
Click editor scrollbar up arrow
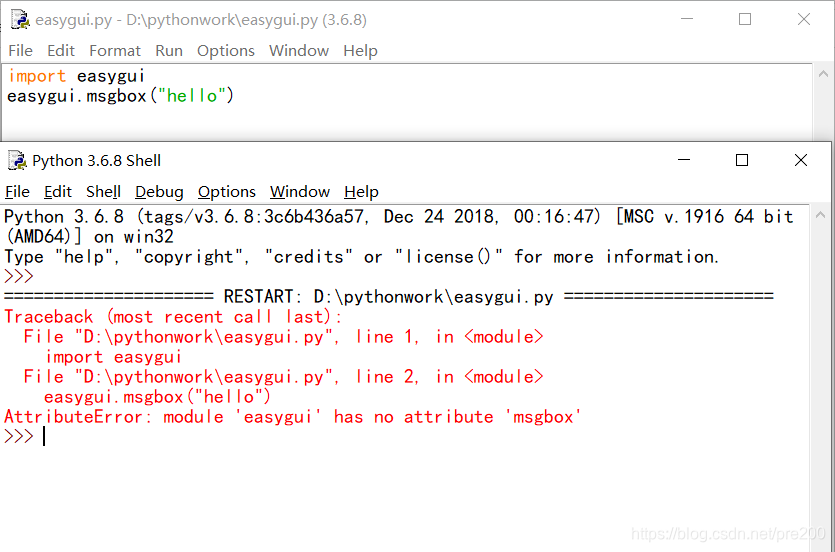(x=823, y=74)
